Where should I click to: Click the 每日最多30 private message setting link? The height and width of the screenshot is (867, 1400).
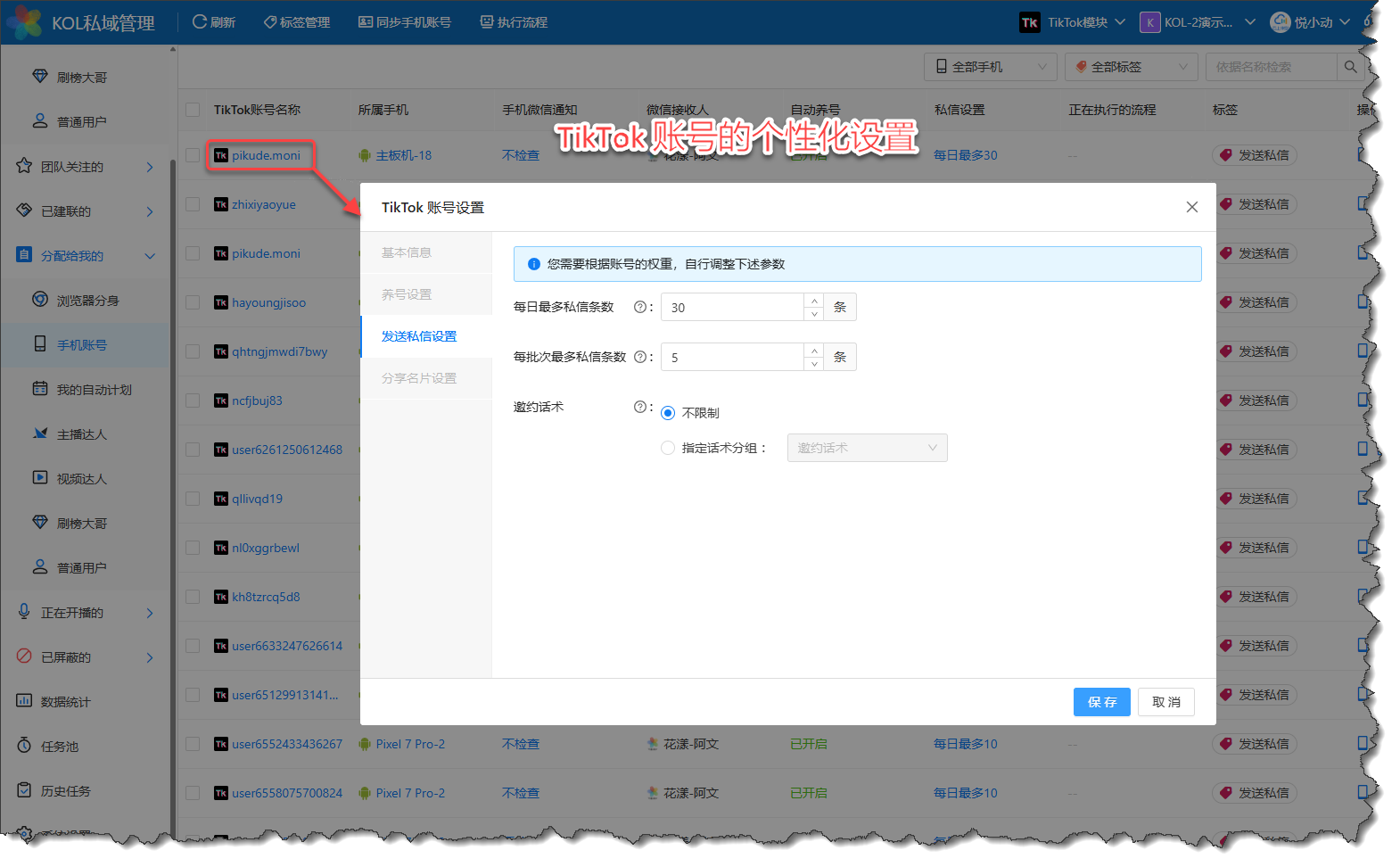[x=965, y=155]
